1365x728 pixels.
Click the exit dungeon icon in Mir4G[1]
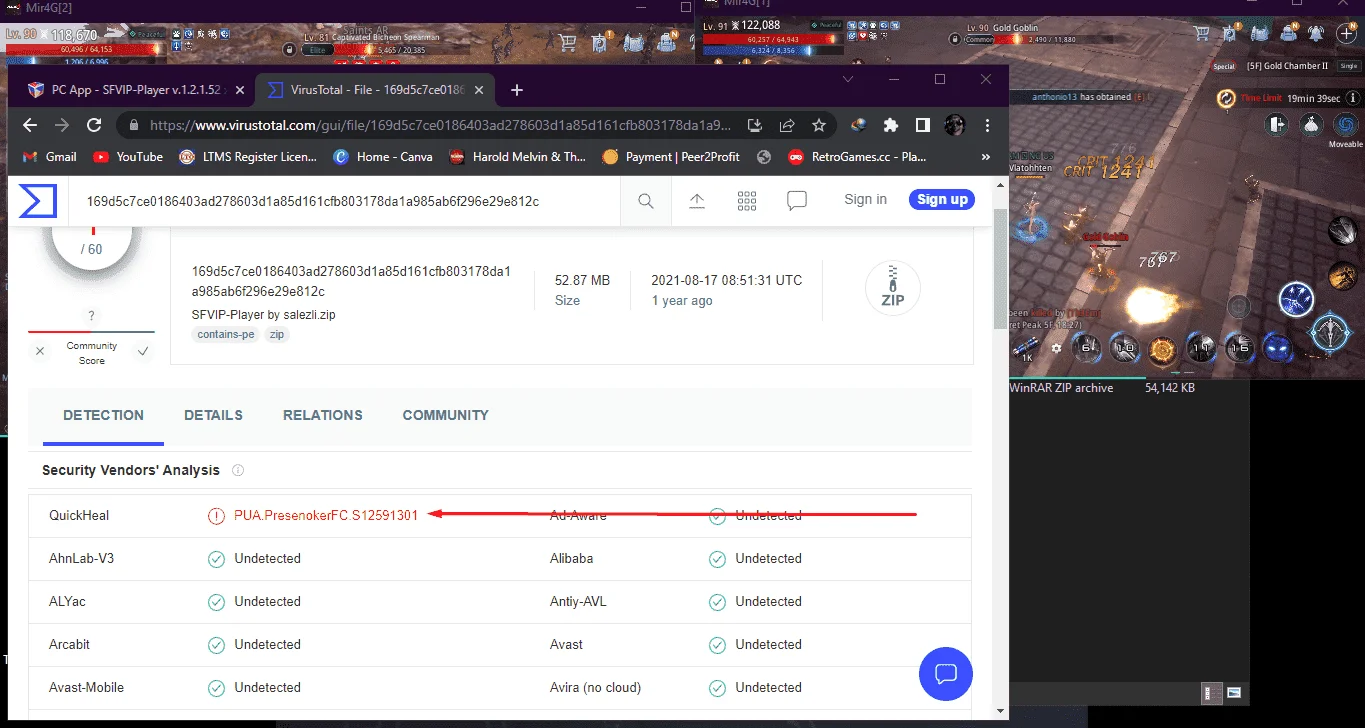coord(1276,124)
